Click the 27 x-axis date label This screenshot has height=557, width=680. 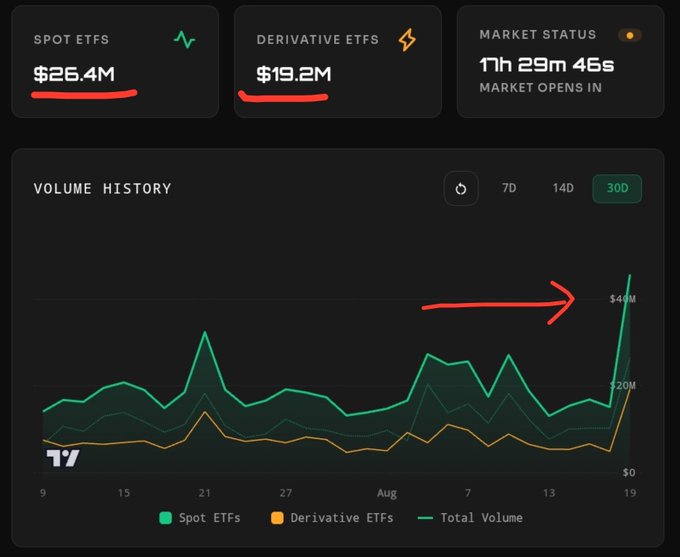(x=285, y=493)
